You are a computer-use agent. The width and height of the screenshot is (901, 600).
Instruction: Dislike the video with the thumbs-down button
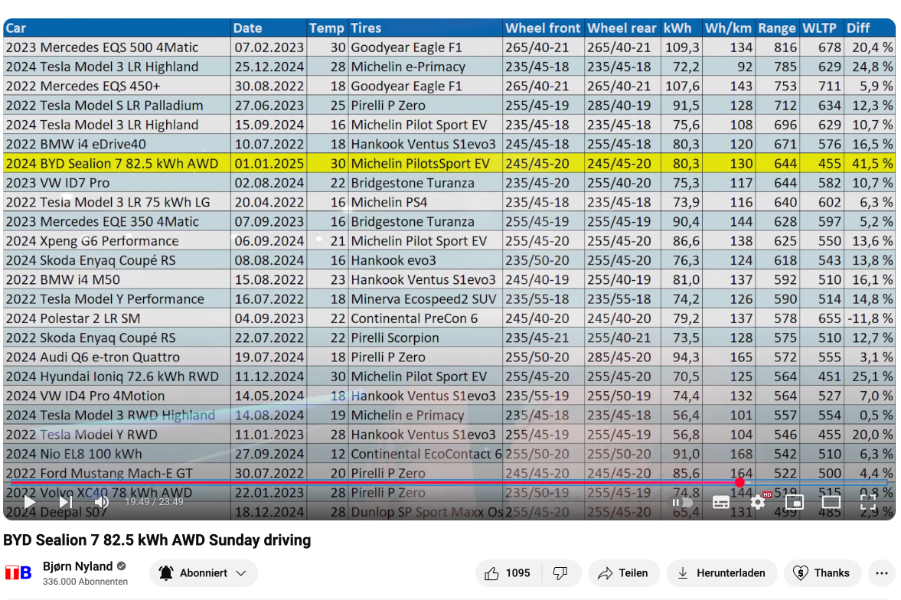pos(560,573)
